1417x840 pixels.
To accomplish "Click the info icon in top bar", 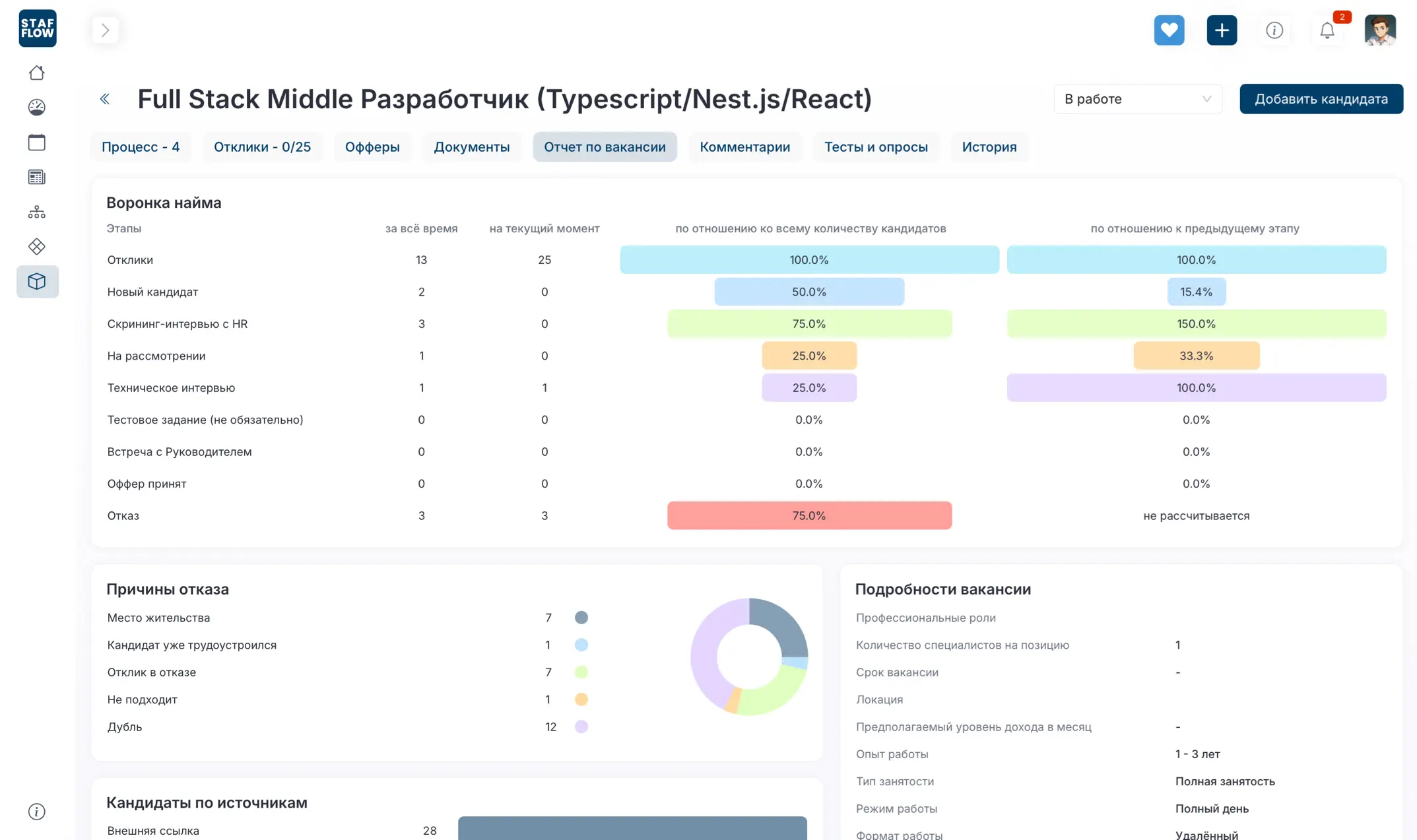I will coord(1274,30).
